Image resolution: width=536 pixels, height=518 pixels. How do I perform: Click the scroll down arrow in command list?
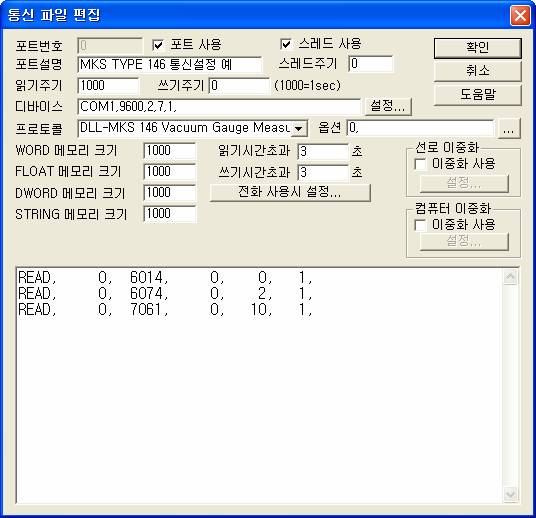pos(511,495)
